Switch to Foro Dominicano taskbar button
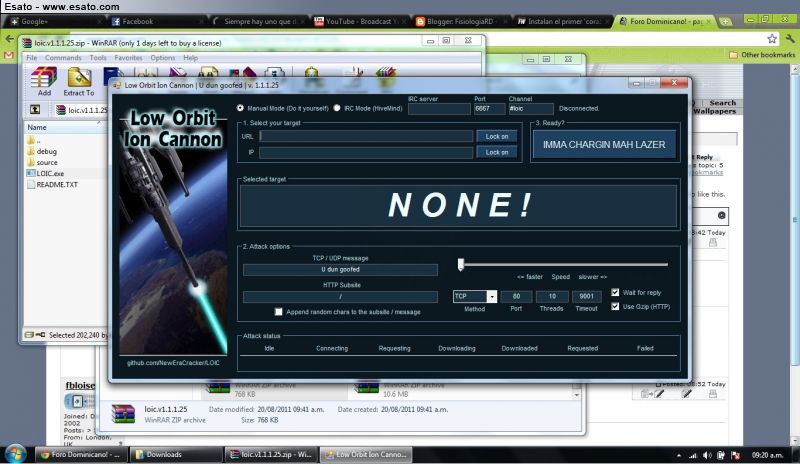The height and width of the screenshot is (464, 800). coord(81,454)
